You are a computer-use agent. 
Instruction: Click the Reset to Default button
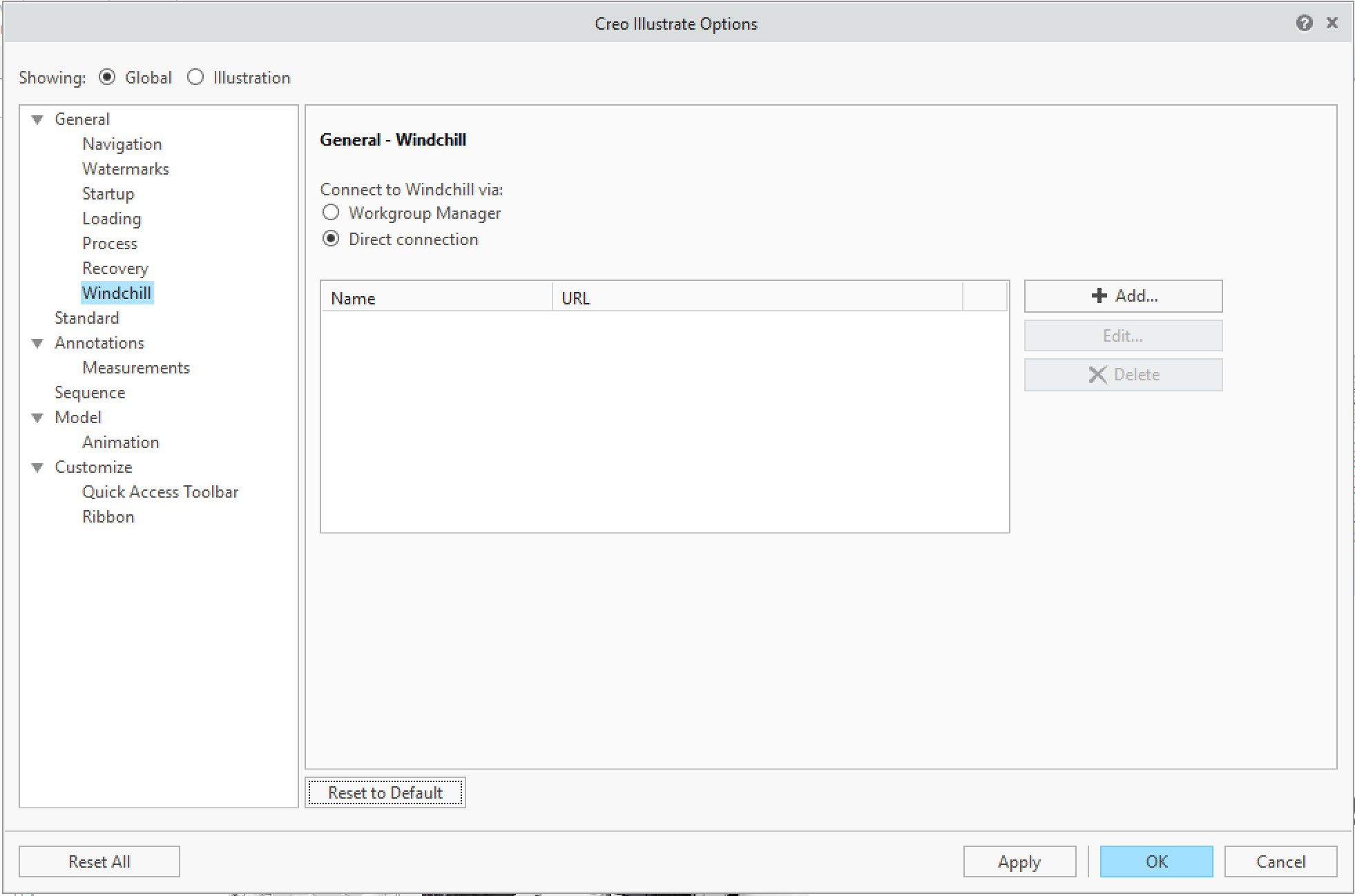coord(385,792)
